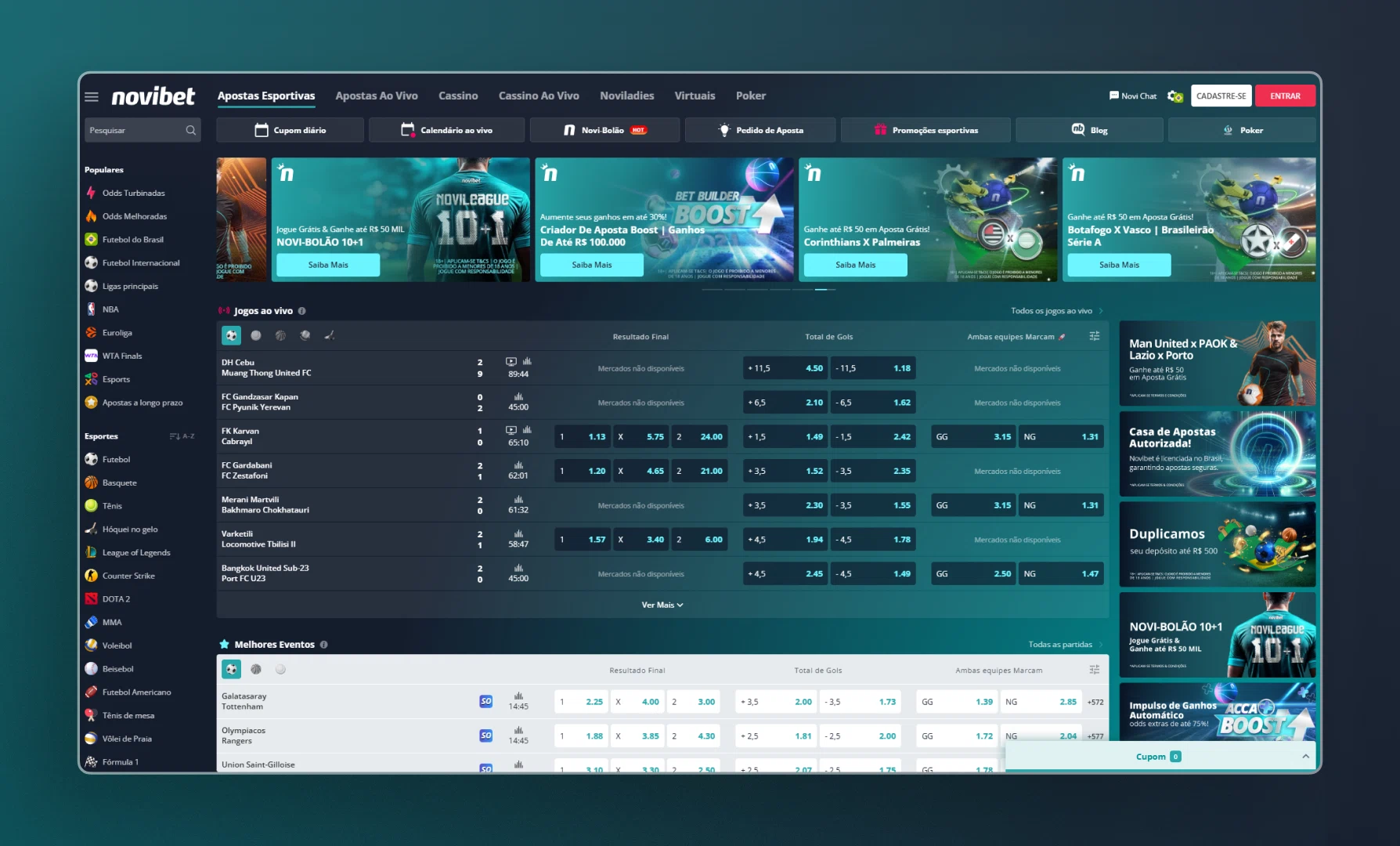This screenshot has height=846, width=1400.
Task: Open Hóquei no gelo in the sidebar
Action: [121, 530]
